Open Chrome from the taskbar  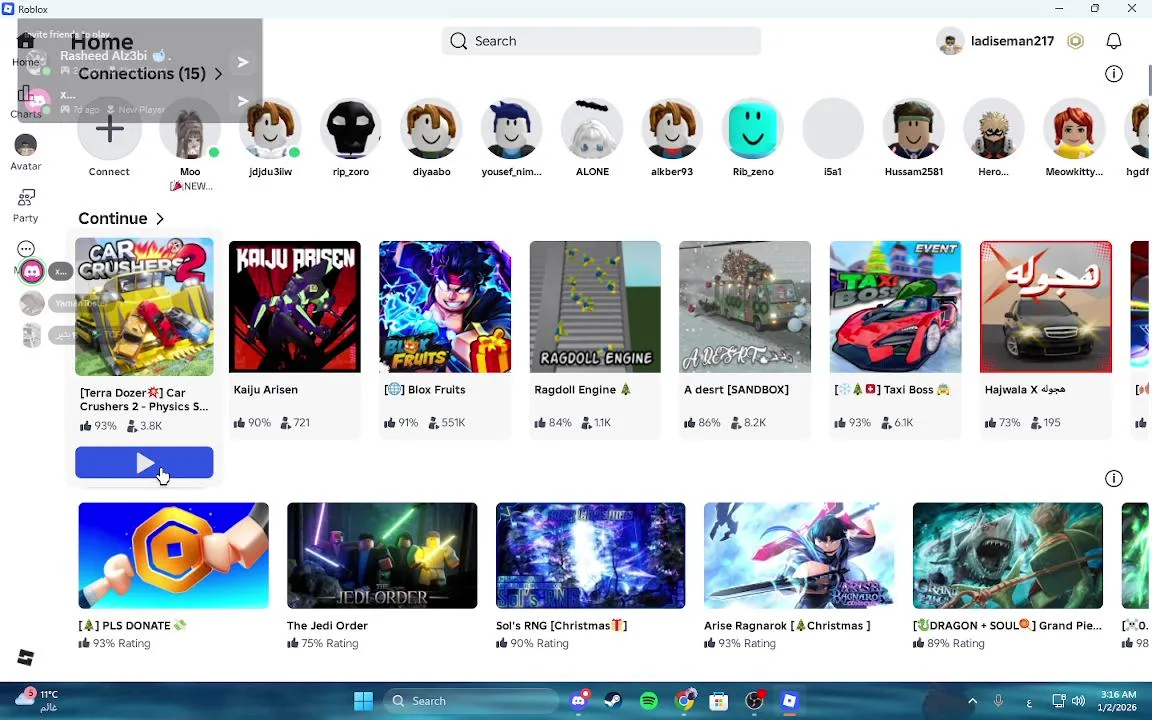pyautogui.click(x=684, y=701)
